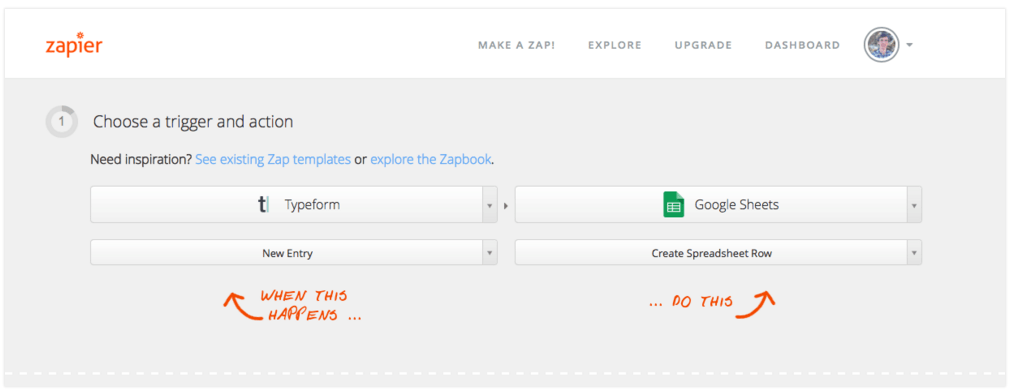Select the Typeform trigger app box
This screenshot has height=390, width=1009.
[286, 205]
